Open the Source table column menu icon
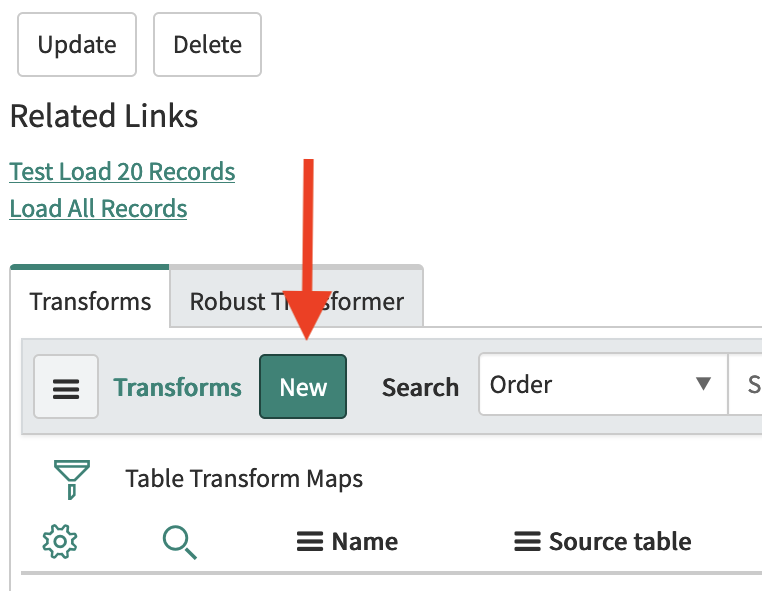This screenshot has height=591, width=762. pos(527,541)
